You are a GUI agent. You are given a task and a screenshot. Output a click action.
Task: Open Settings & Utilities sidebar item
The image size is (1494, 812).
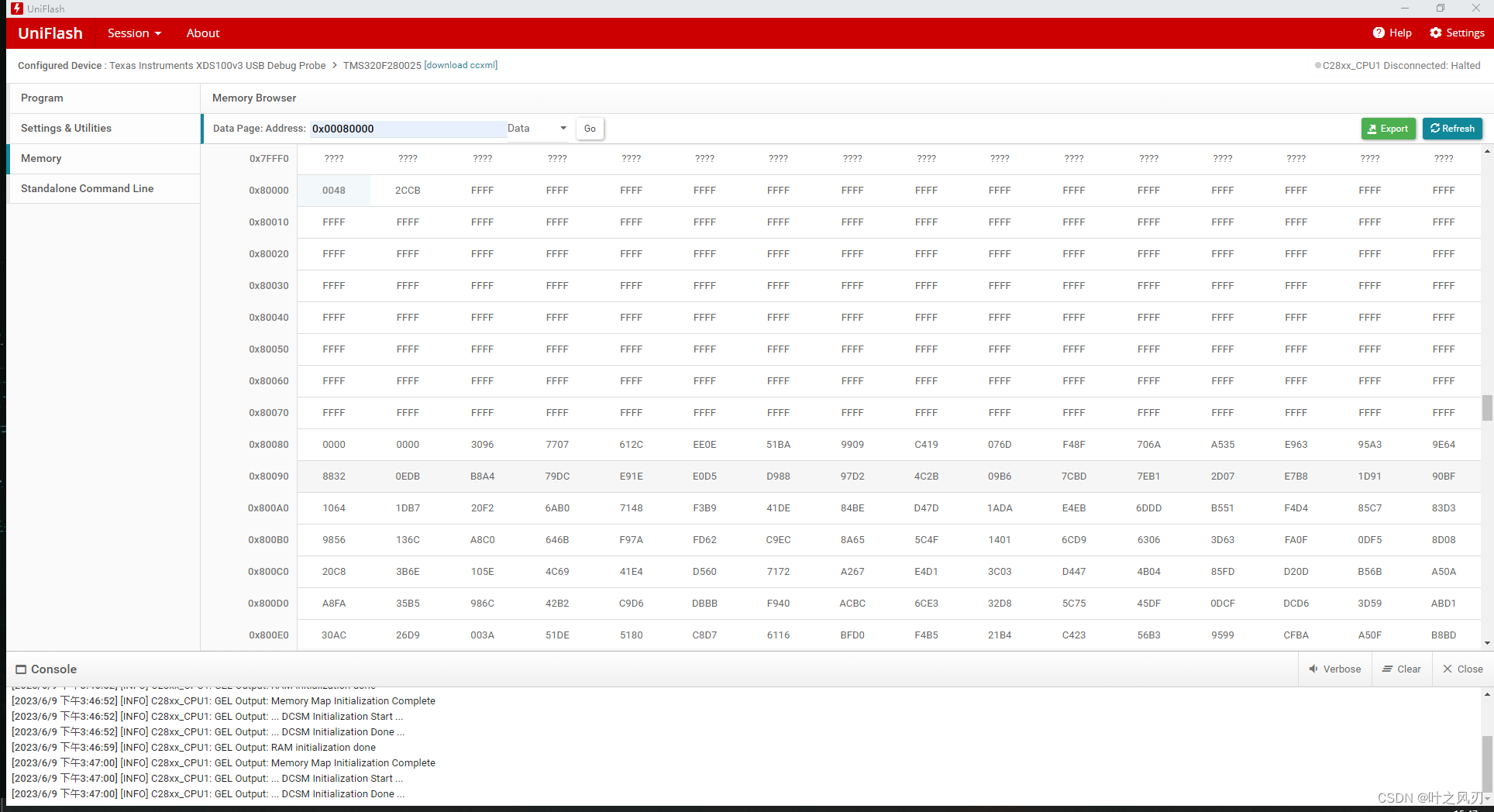(104, 129)
